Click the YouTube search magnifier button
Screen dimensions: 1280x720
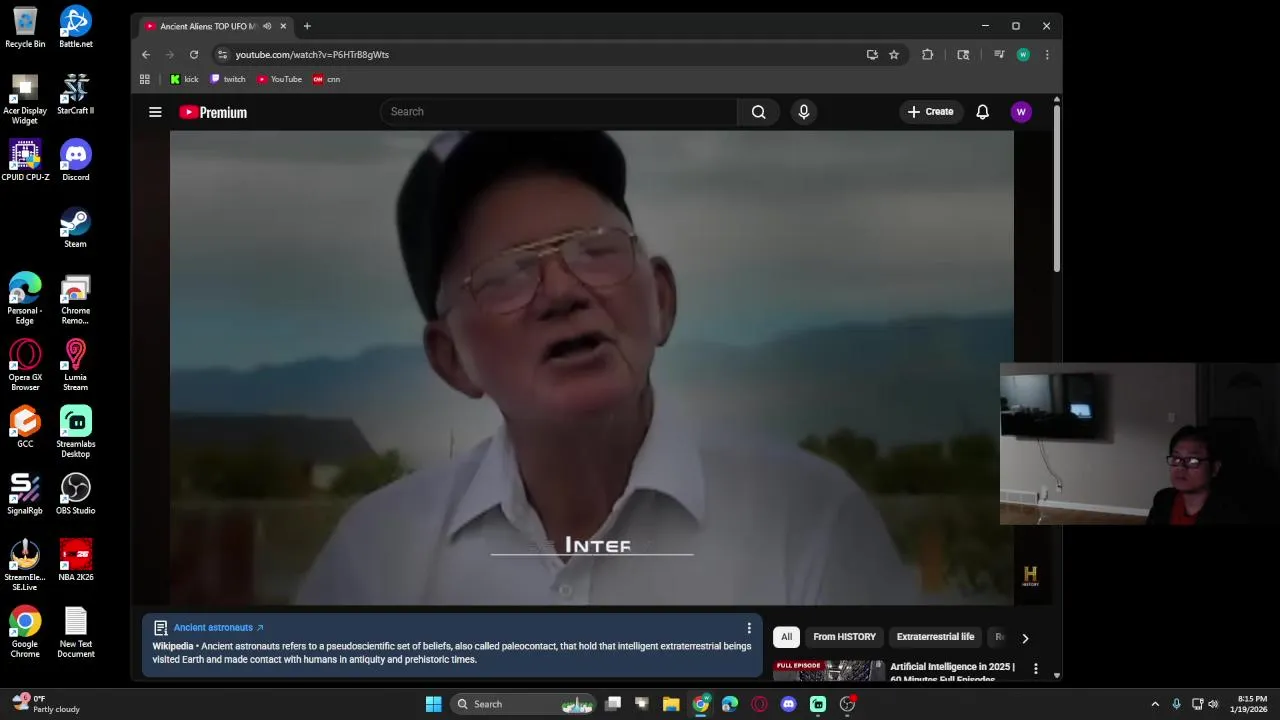point(759,112)
